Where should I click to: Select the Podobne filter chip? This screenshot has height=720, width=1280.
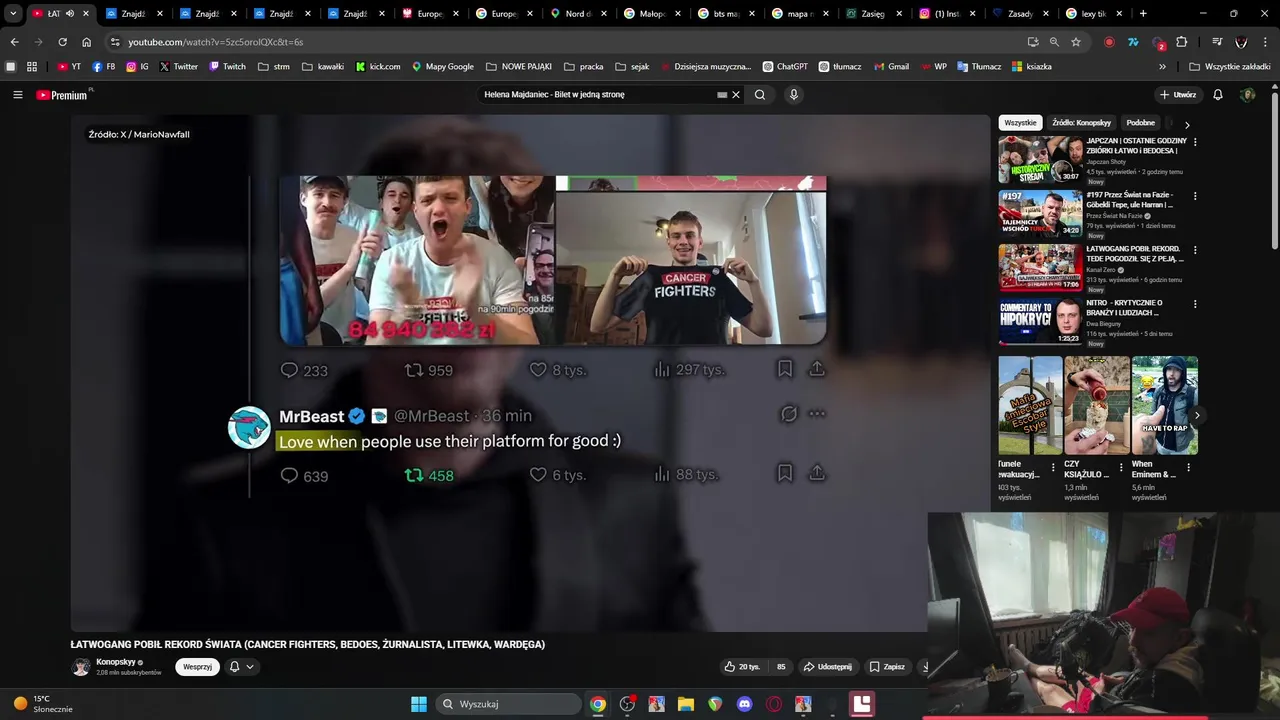[x=1140, y=123]
